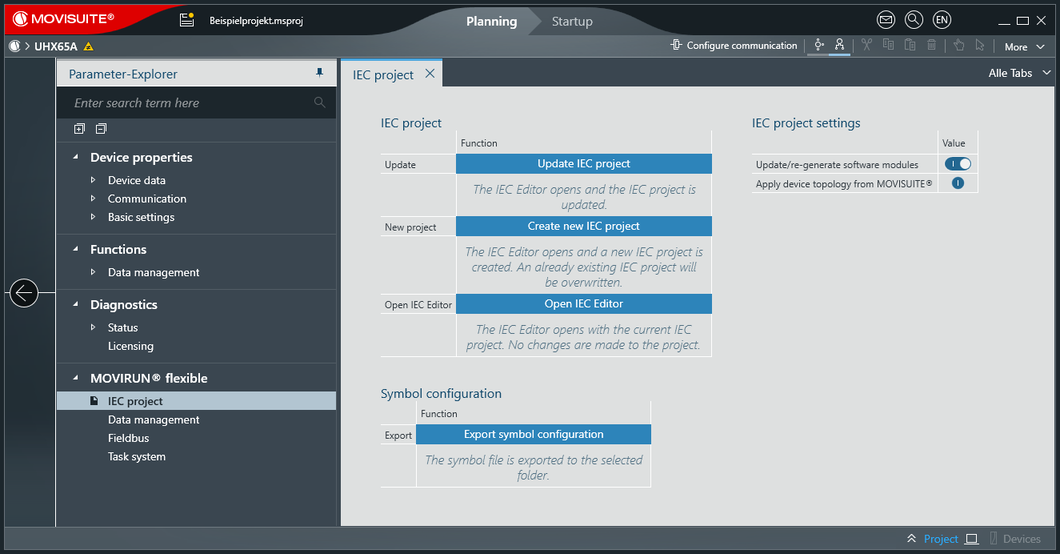Open the Alle Tabs dropdown
1060x554 pixels.
tap(1019, 73)
